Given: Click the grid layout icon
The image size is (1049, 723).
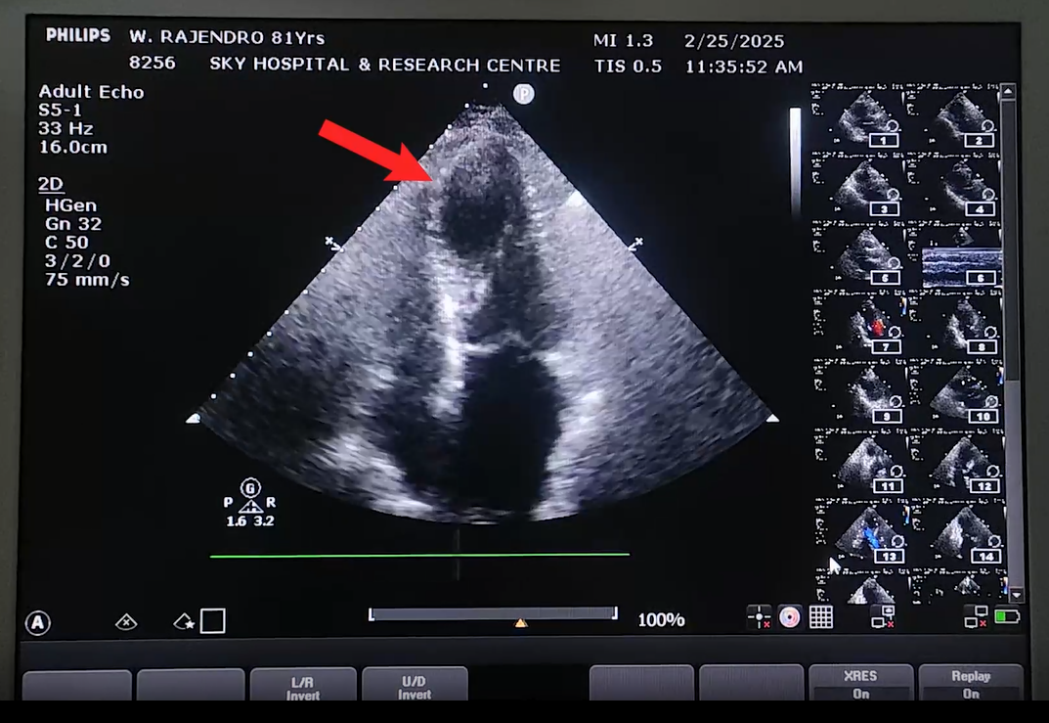Looking at the screenshot, I should point(821,618).
